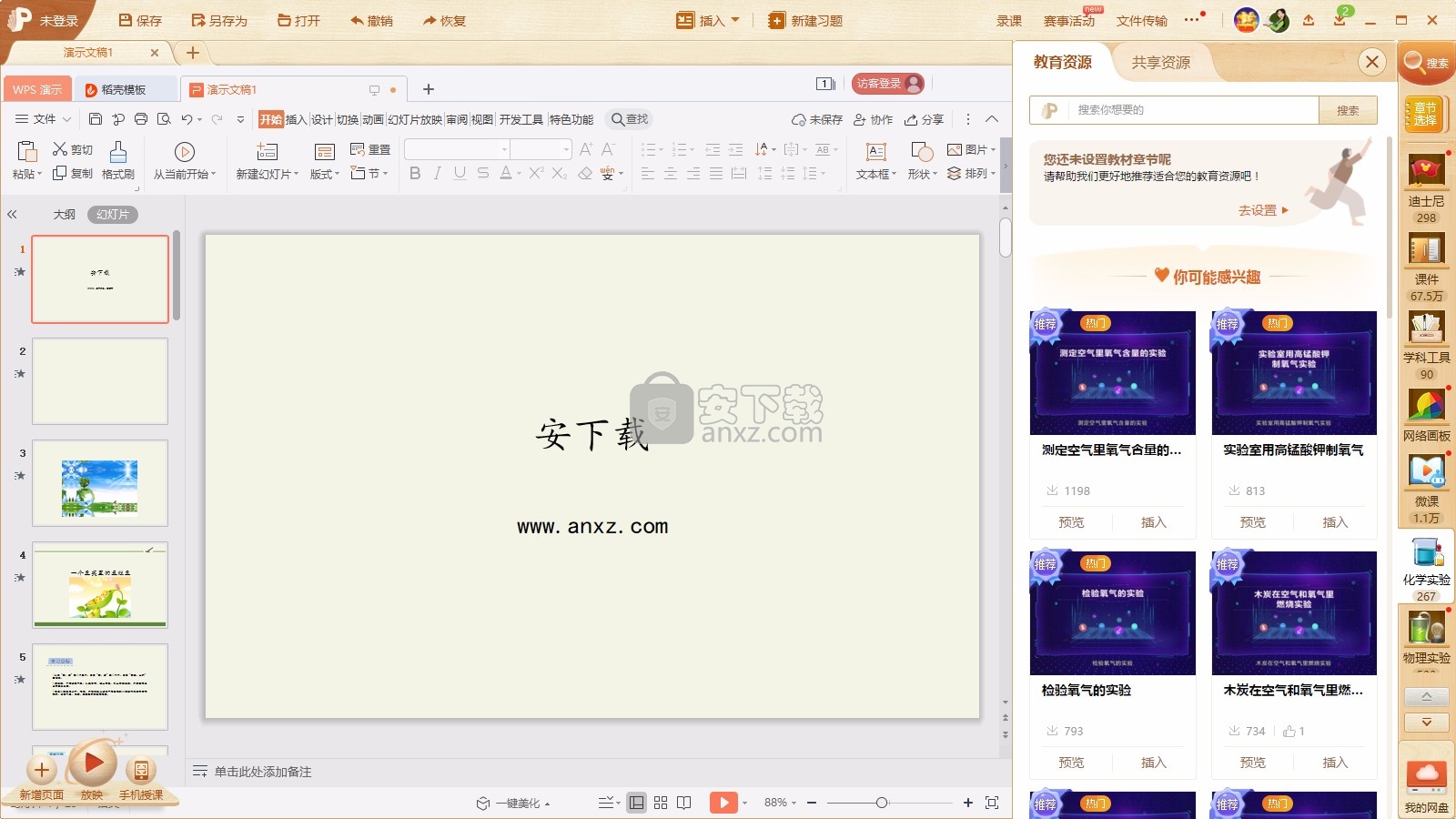Click the zoom in plus icon

pos(967,803)
